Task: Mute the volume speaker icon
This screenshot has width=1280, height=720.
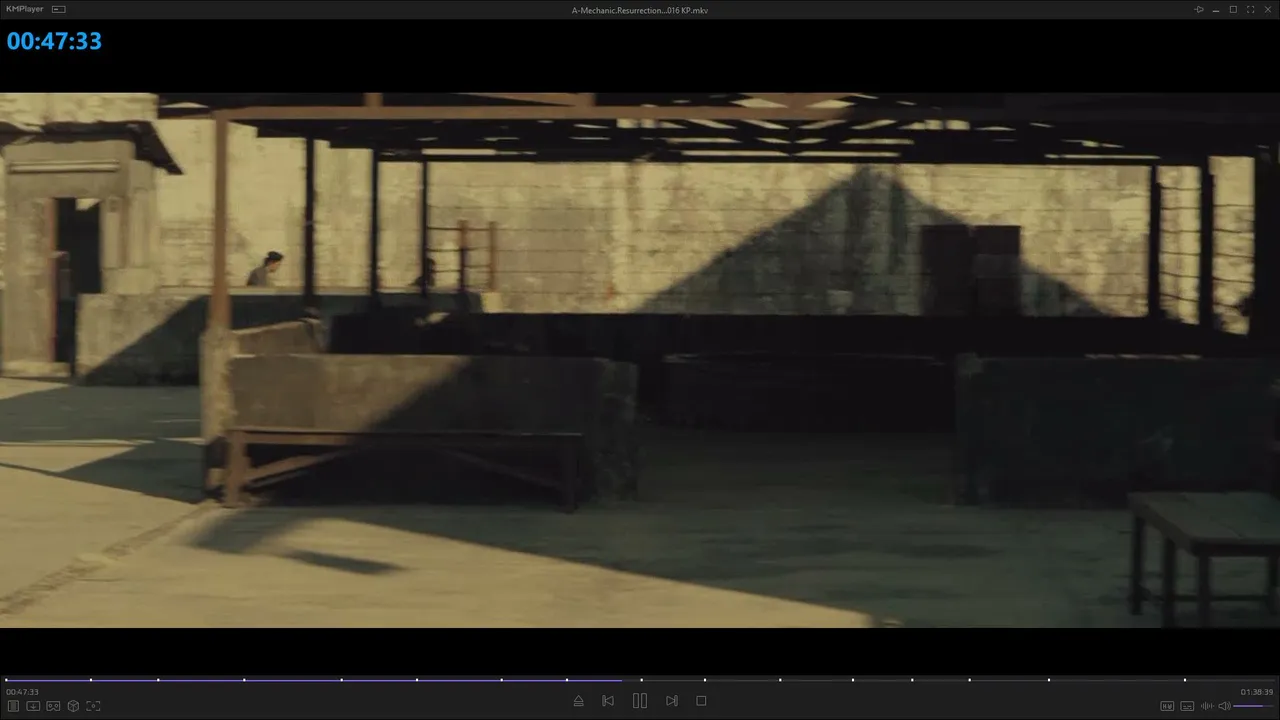Action: 1224,706
